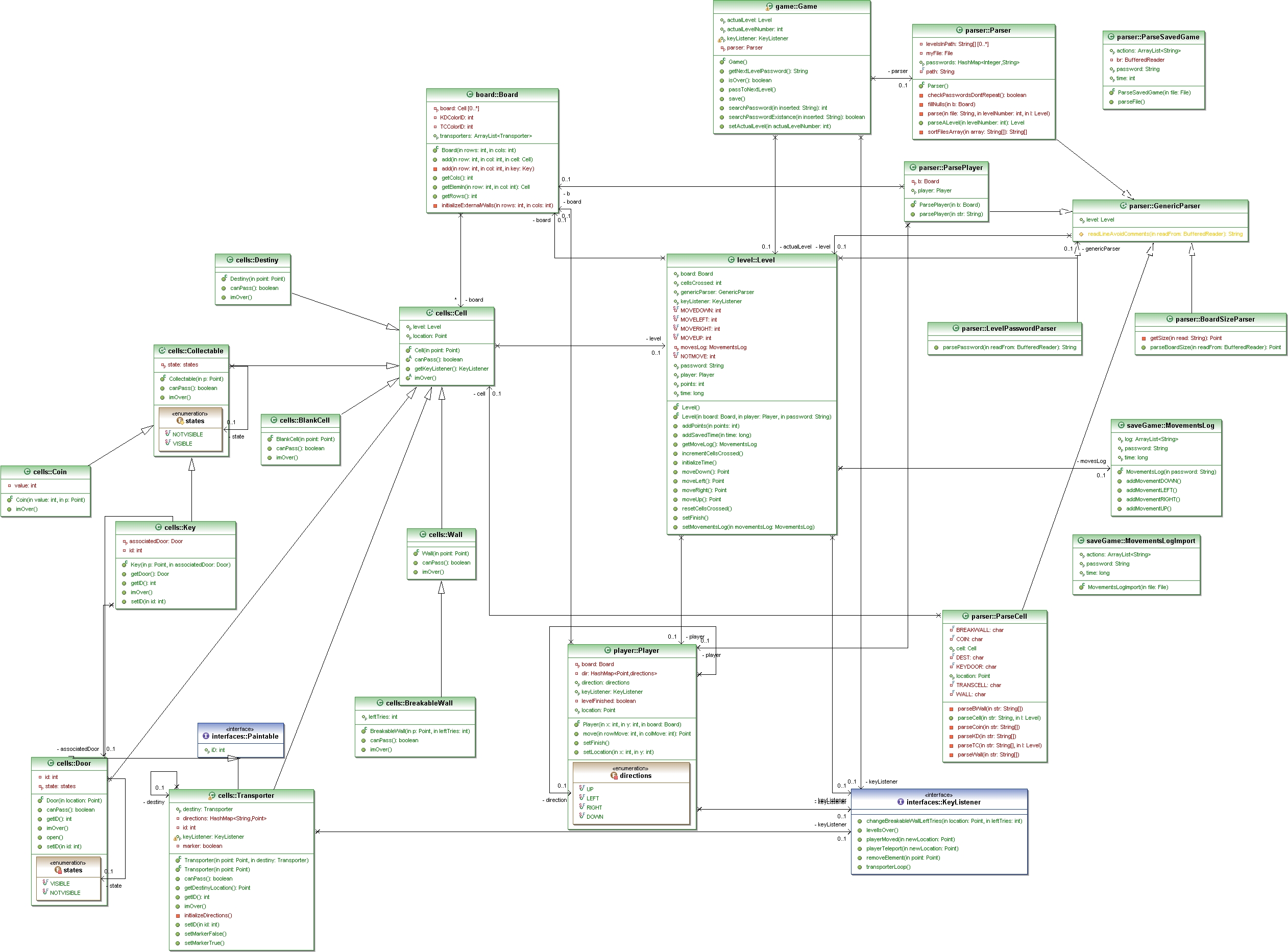Select "getSize(in read: String): Point" in BoardSizeParser
Viewport: 1288px width, 952px height.
[1185, 338]
